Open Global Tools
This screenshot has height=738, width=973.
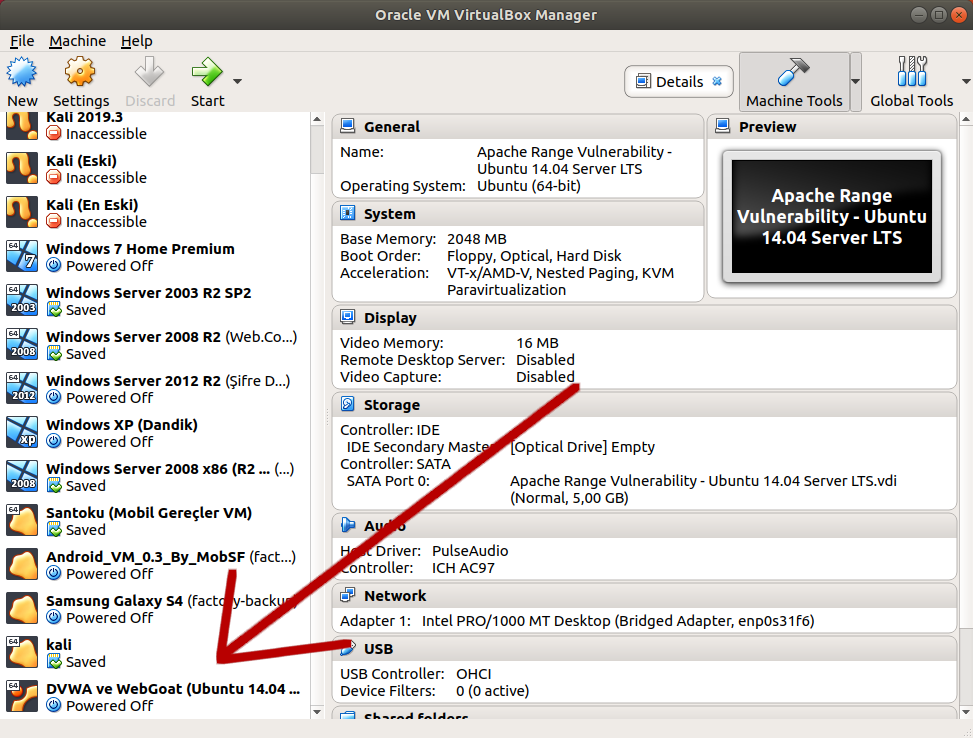[x=912, y=82]
